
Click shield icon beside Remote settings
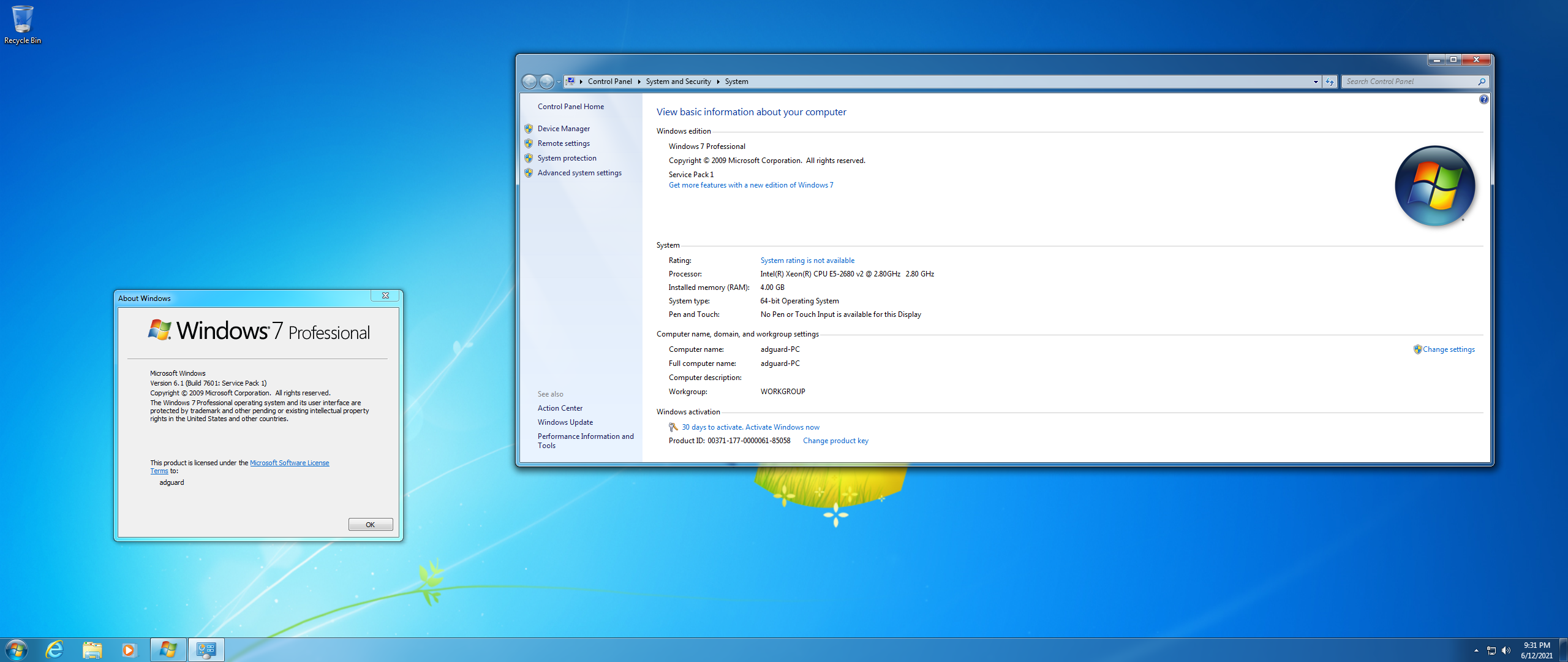529,143
